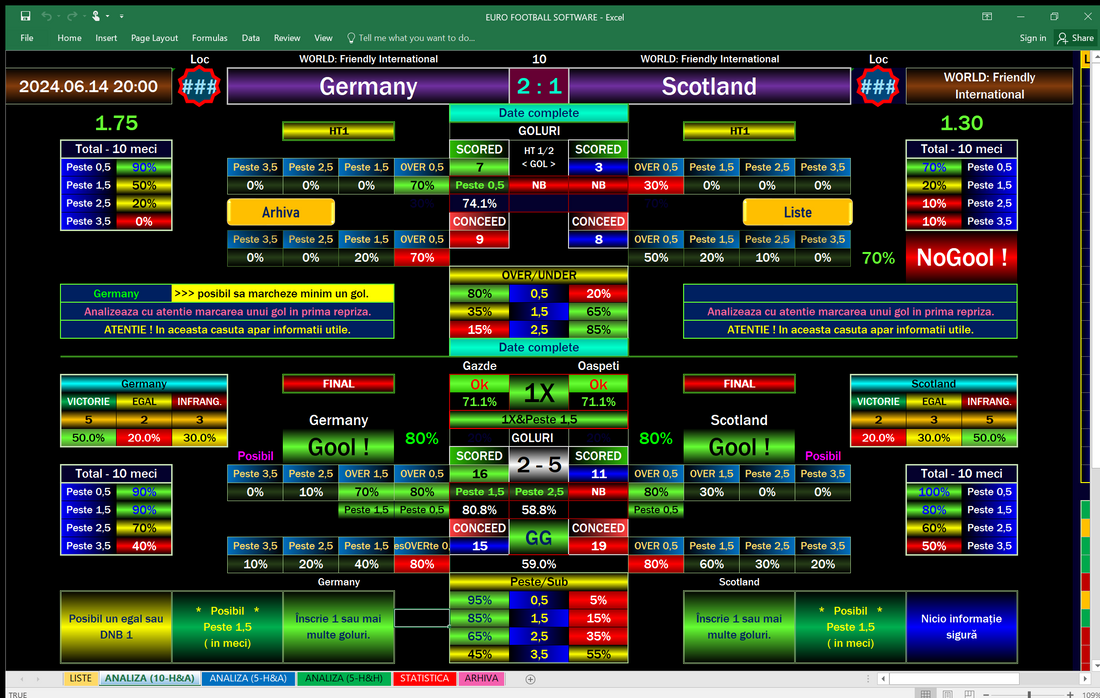
Task: Open Page Layout view from status bar
Action: (x=947, y=693)
